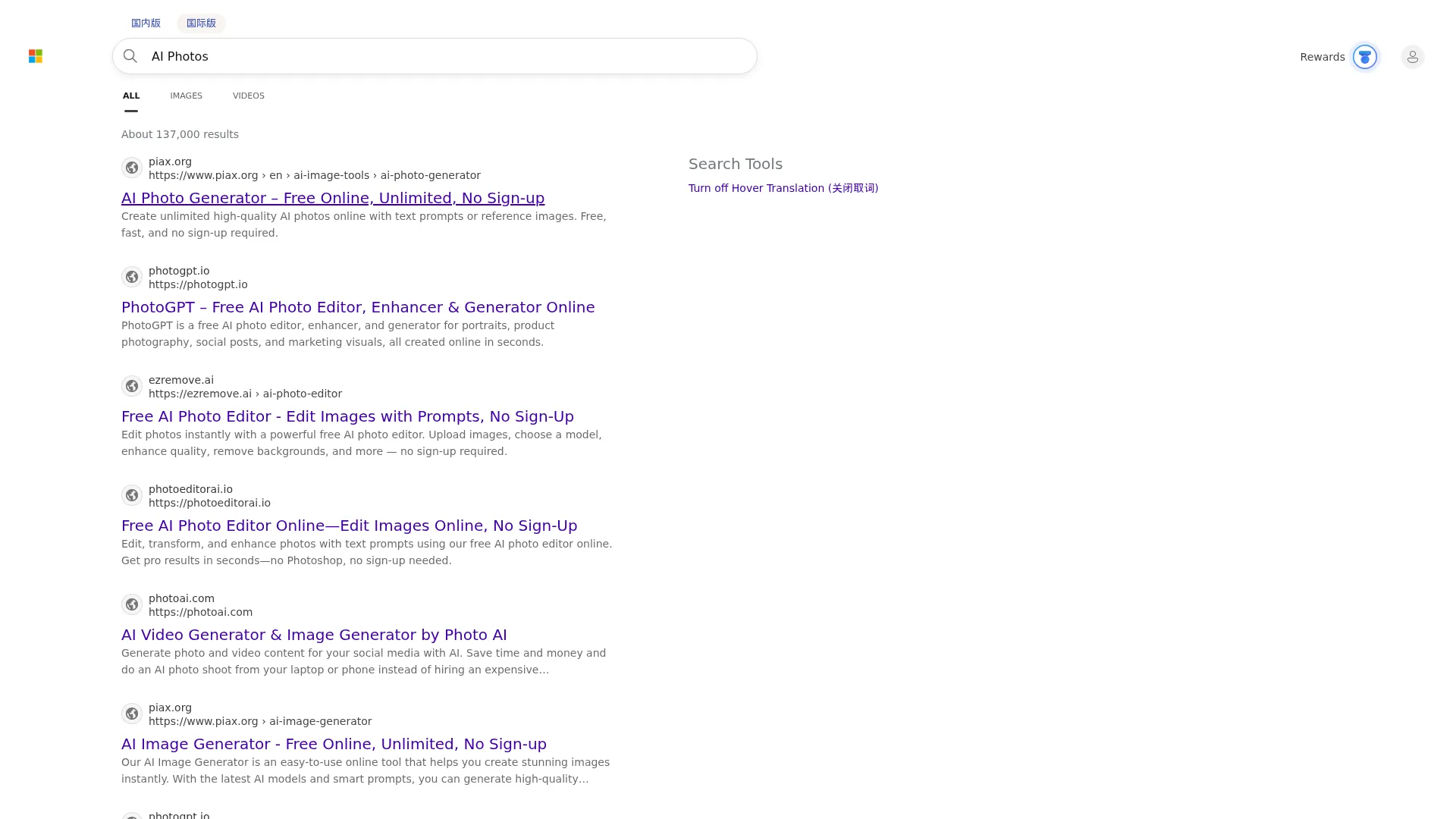Select the IMAGES results tab
The image size is (1456, 819).
pos(186,96)
